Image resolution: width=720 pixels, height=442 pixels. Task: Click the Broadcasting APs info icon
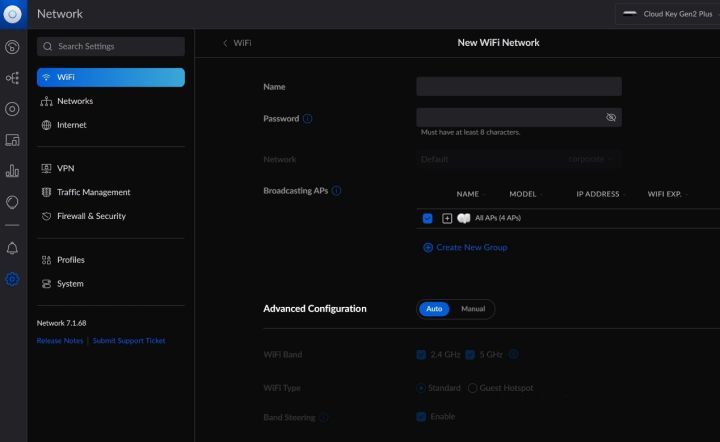[337, 190]
